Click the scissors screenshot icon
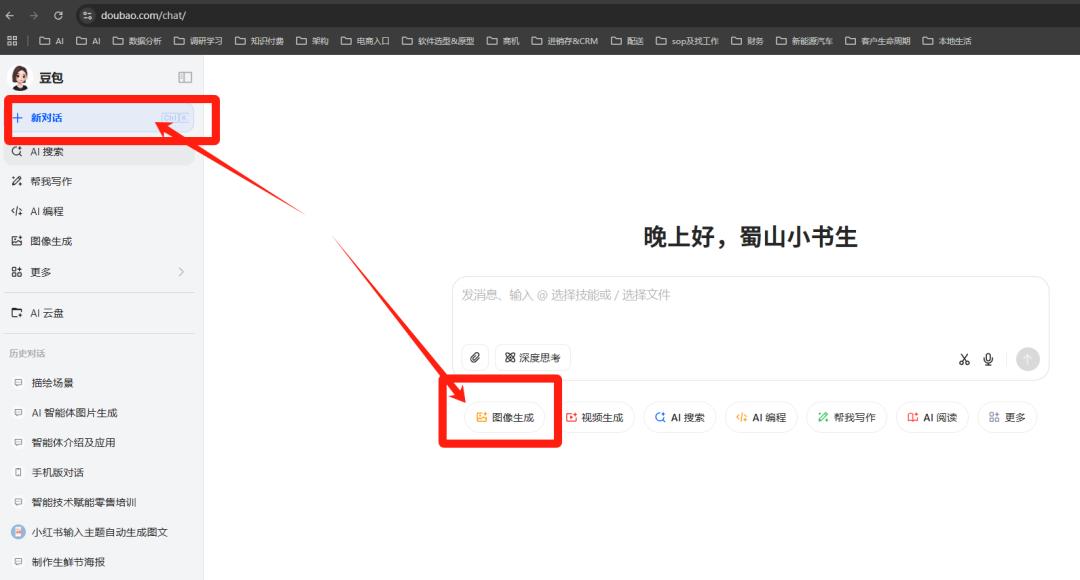1080x580 pixels. coord(963,358)
